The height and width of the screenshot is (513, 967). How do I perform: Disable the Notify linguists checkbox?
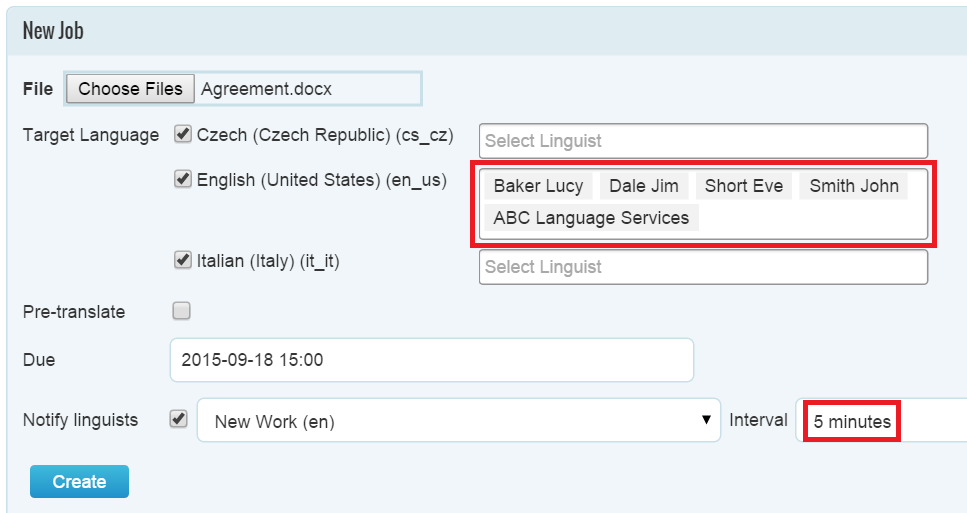(179, 420)
